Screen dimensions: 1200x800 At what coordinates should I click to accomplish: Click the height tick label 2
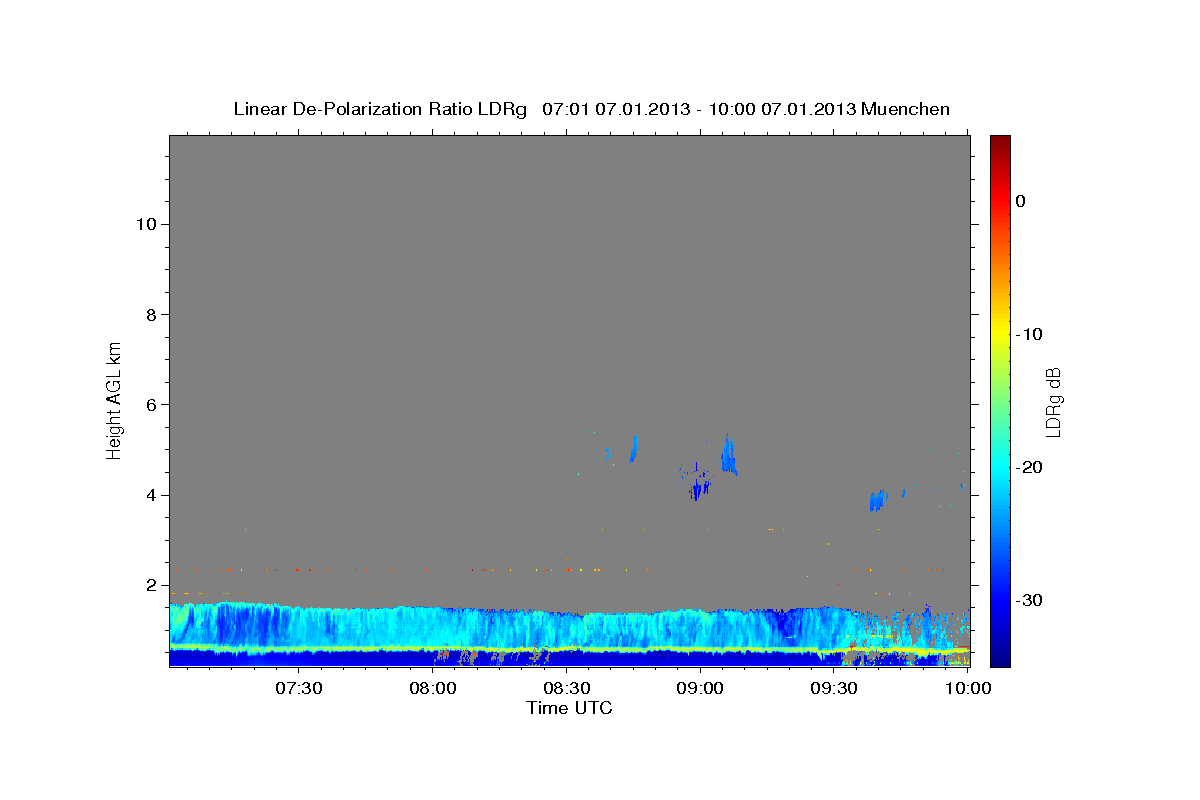click(152, 585)
